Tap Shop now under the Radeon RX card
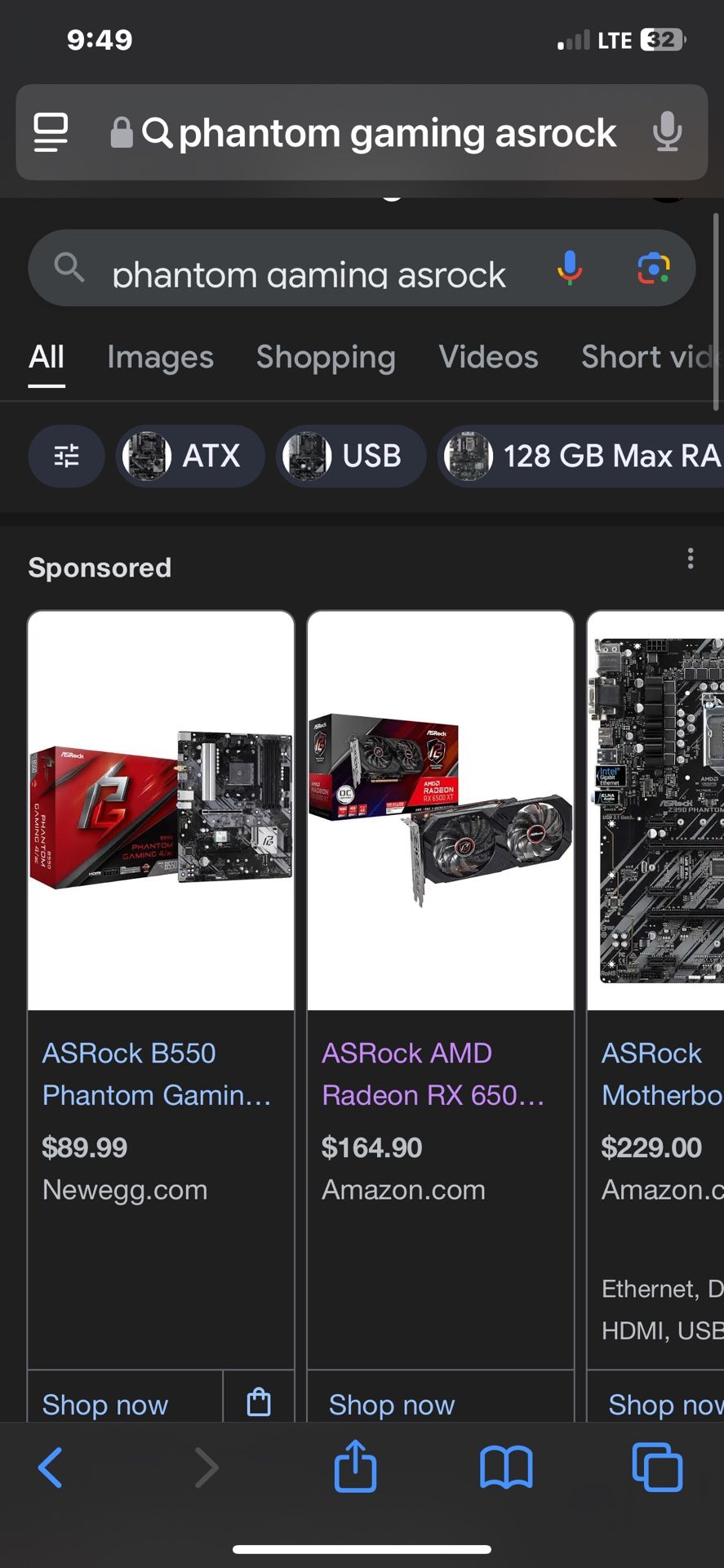724x1568 pixels. coord(392,1404)
